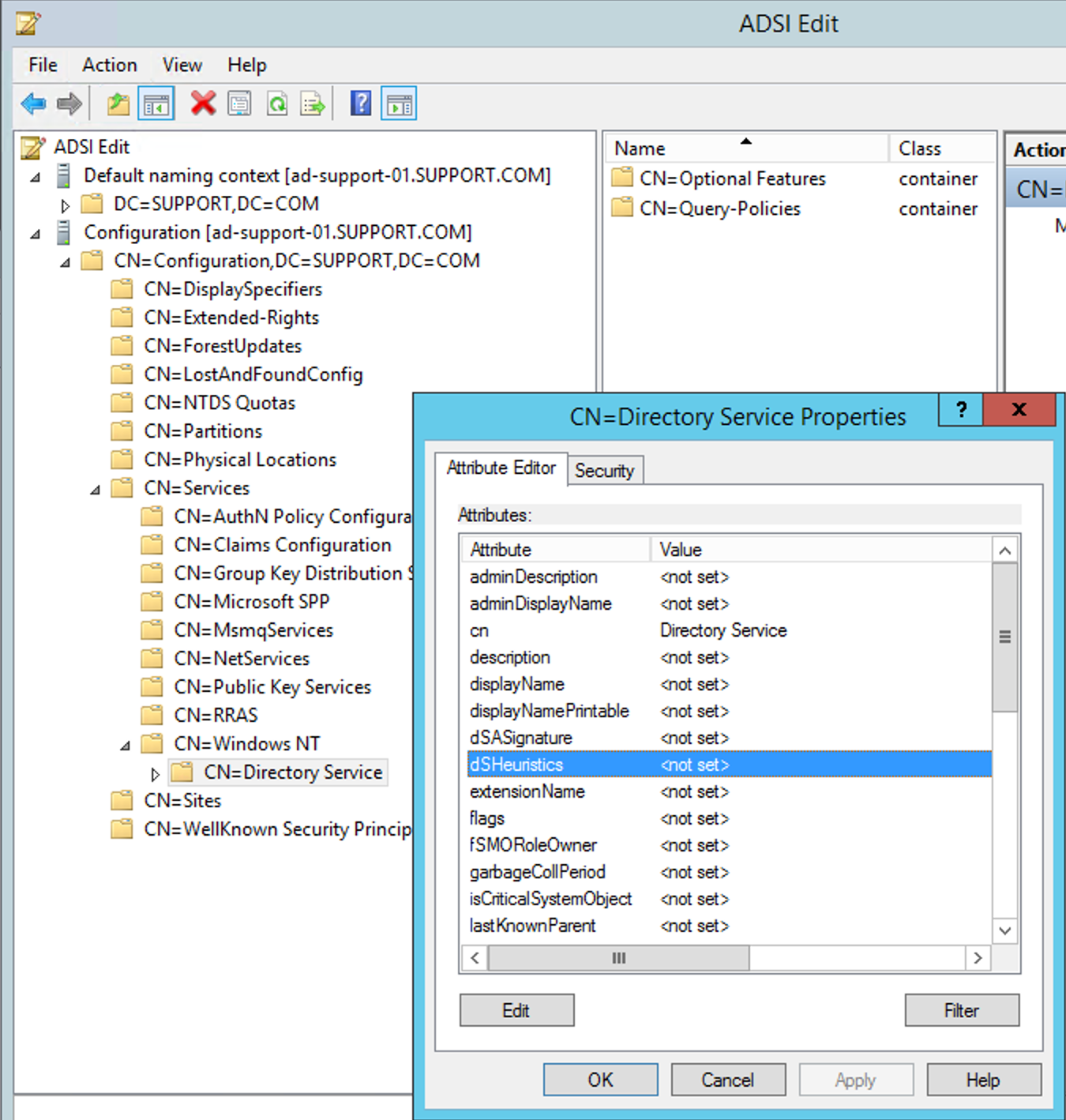This screenshot has height=1120, width=1066.
Task: Select the garbageCollPeriod attribute row
Action: pos(538,872)
